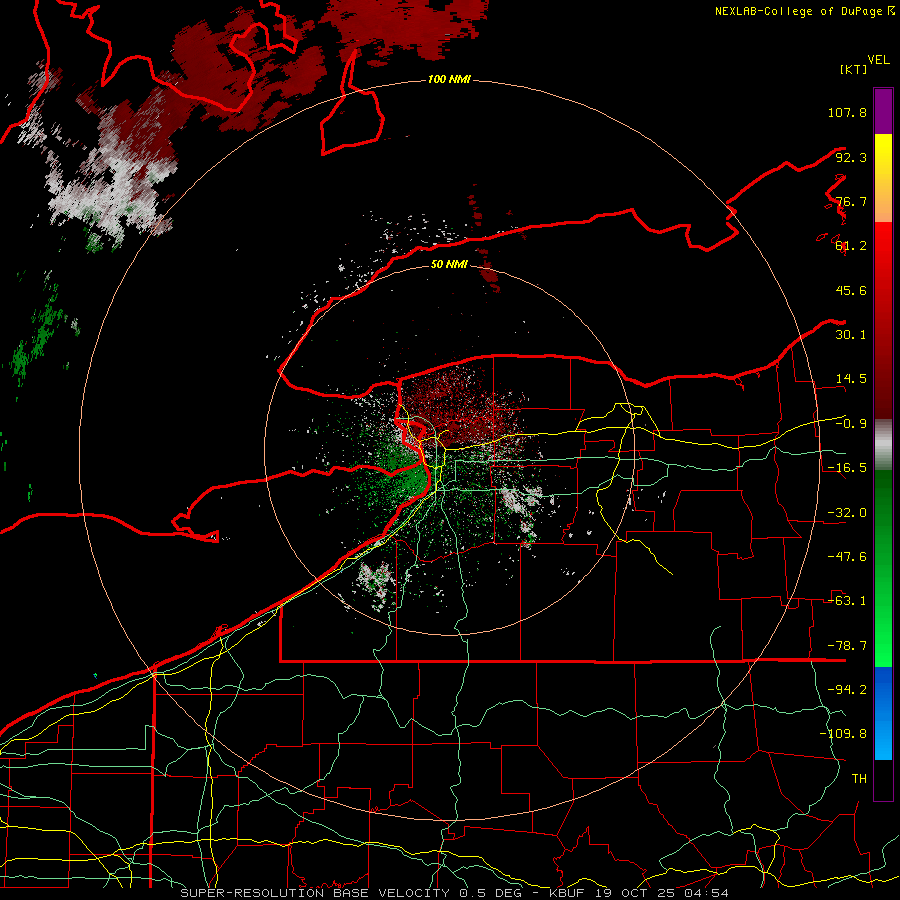Click the 45.6 legend value

851,290
